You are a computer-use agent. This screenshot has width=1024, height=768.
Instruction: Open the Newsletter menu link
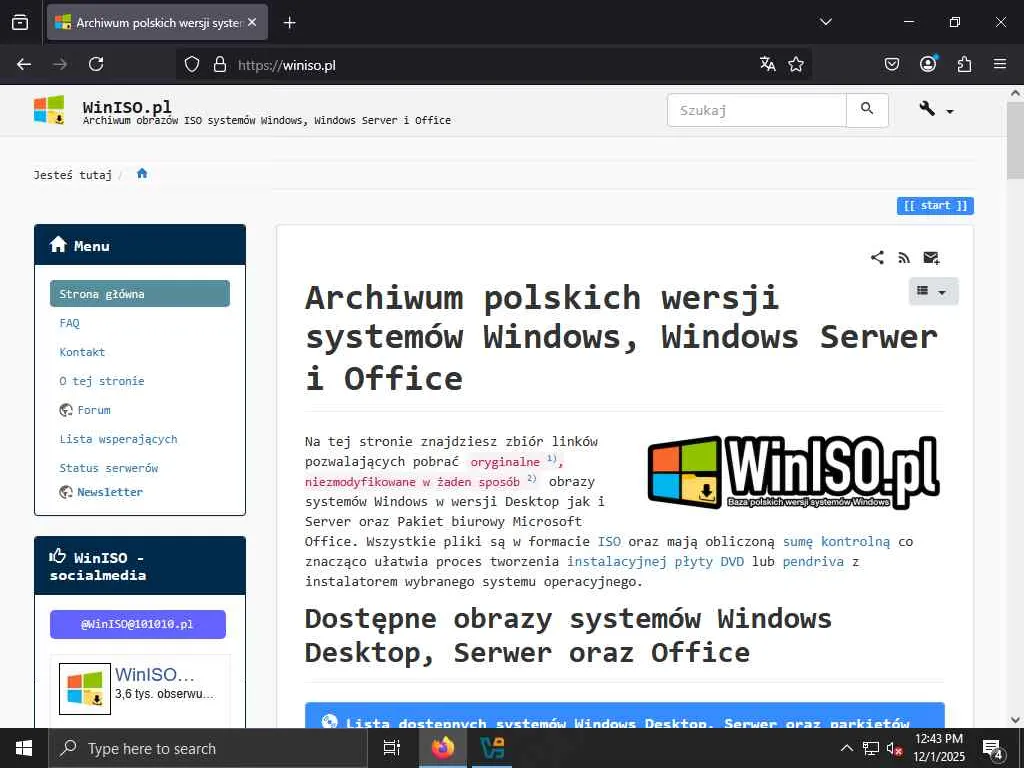pos(110,492)
